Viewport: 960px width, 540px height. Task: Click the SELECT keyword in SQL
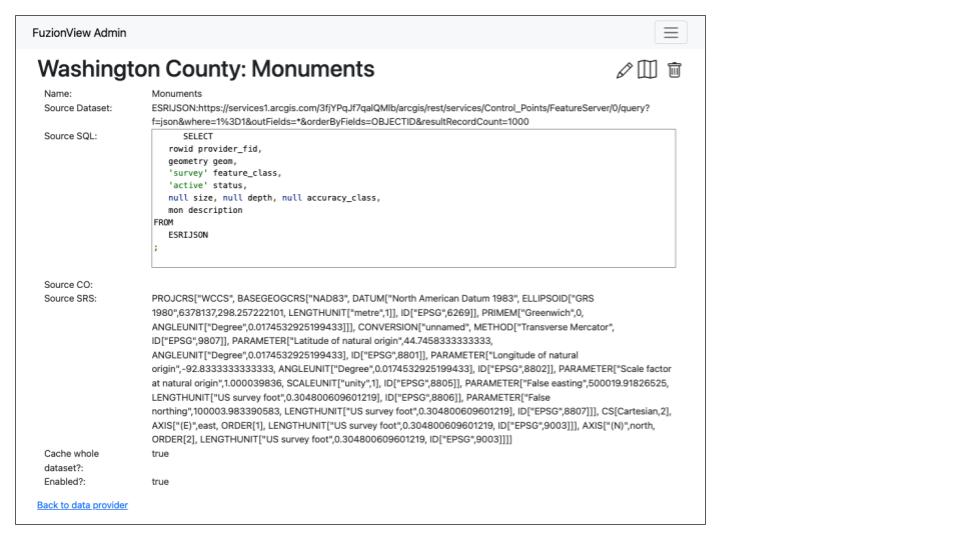tap(198, 137)
